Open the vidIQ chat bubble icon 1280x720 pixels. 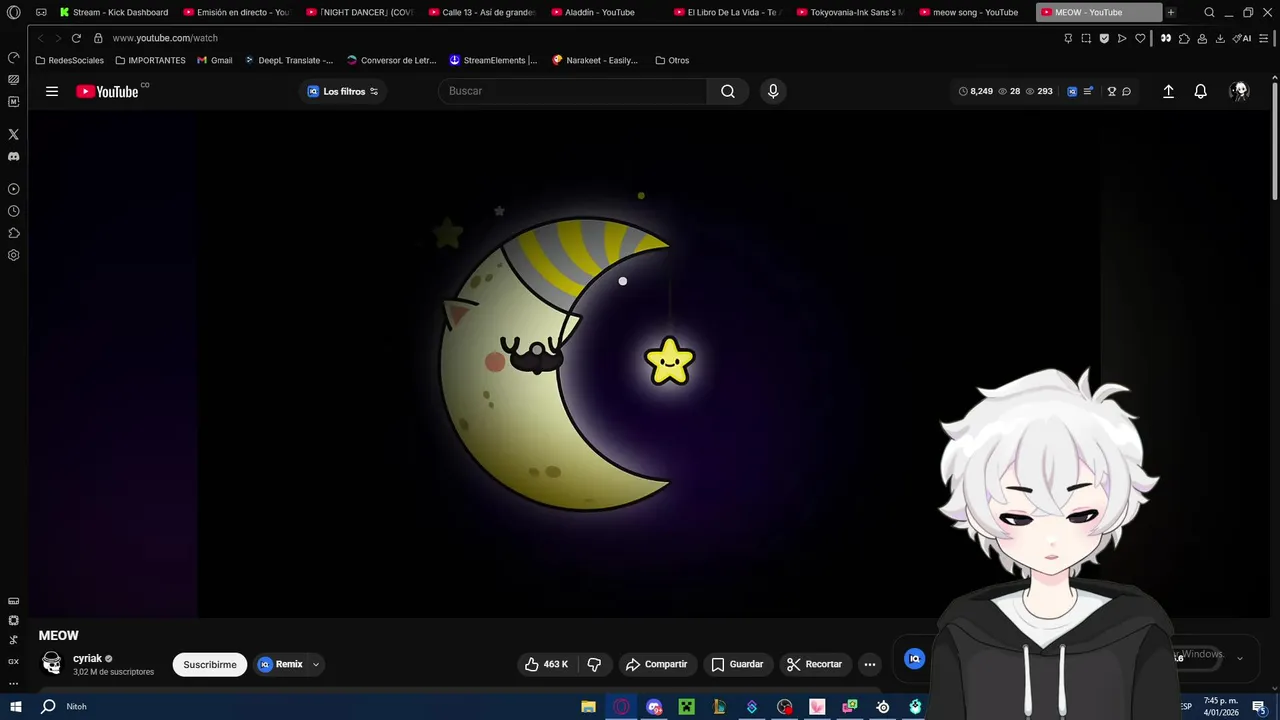pos(1126,91)
